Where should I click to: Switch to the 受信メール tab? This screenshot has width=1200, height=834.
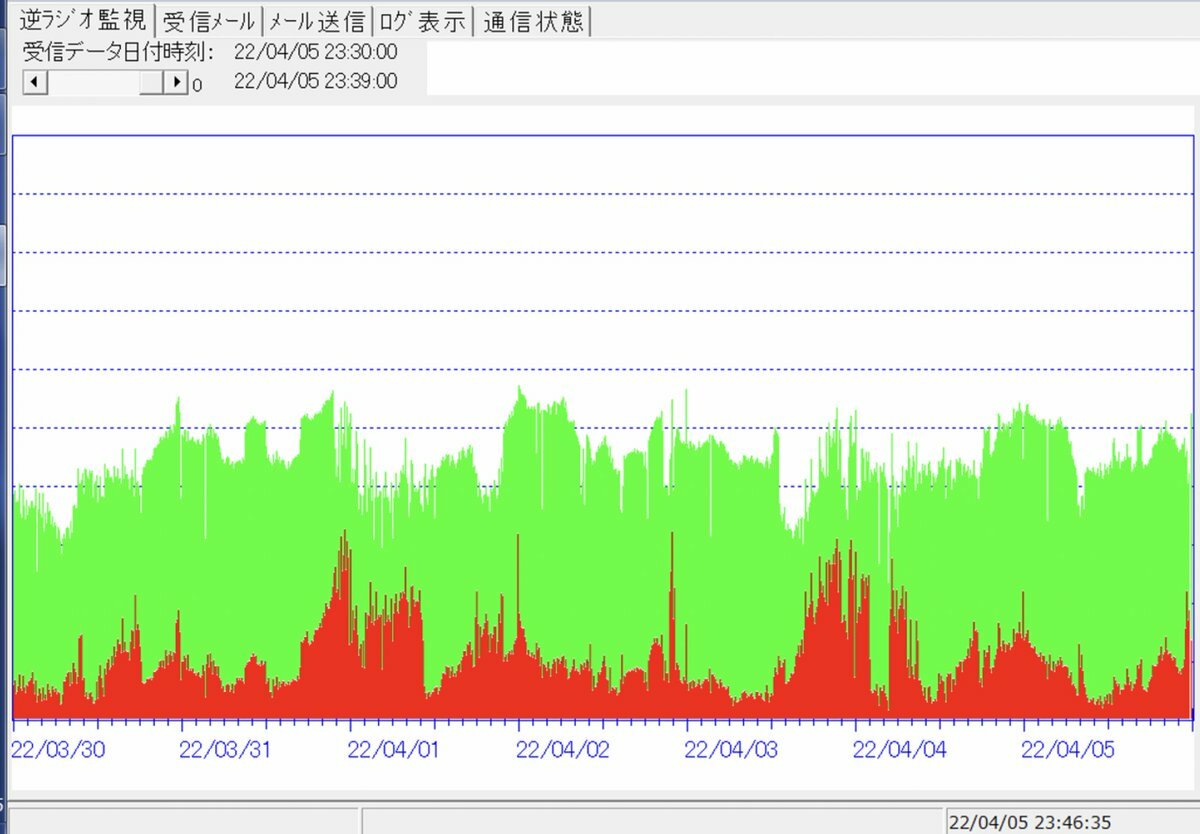208,21
